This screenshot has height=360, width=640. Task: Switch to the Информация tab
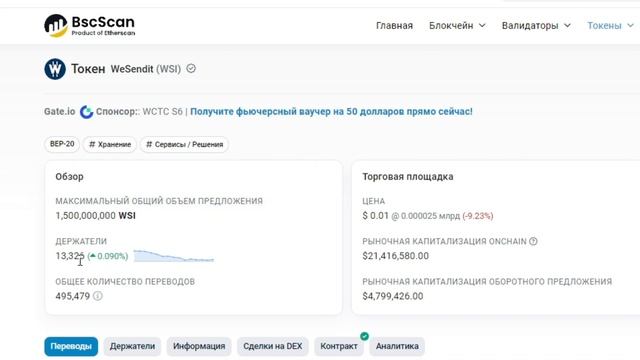coord(199,346)
